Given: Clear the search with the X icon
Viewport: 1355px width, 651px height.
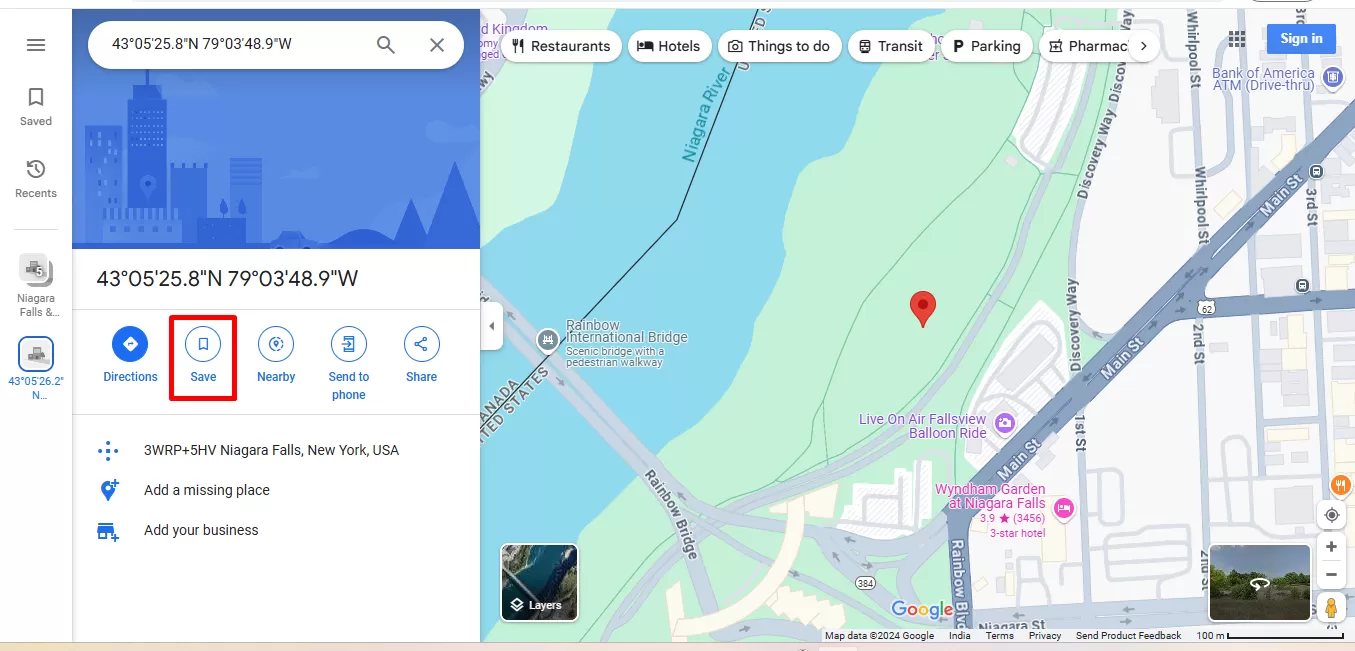Looking at the screenshot, I should [x=437, y=45].
